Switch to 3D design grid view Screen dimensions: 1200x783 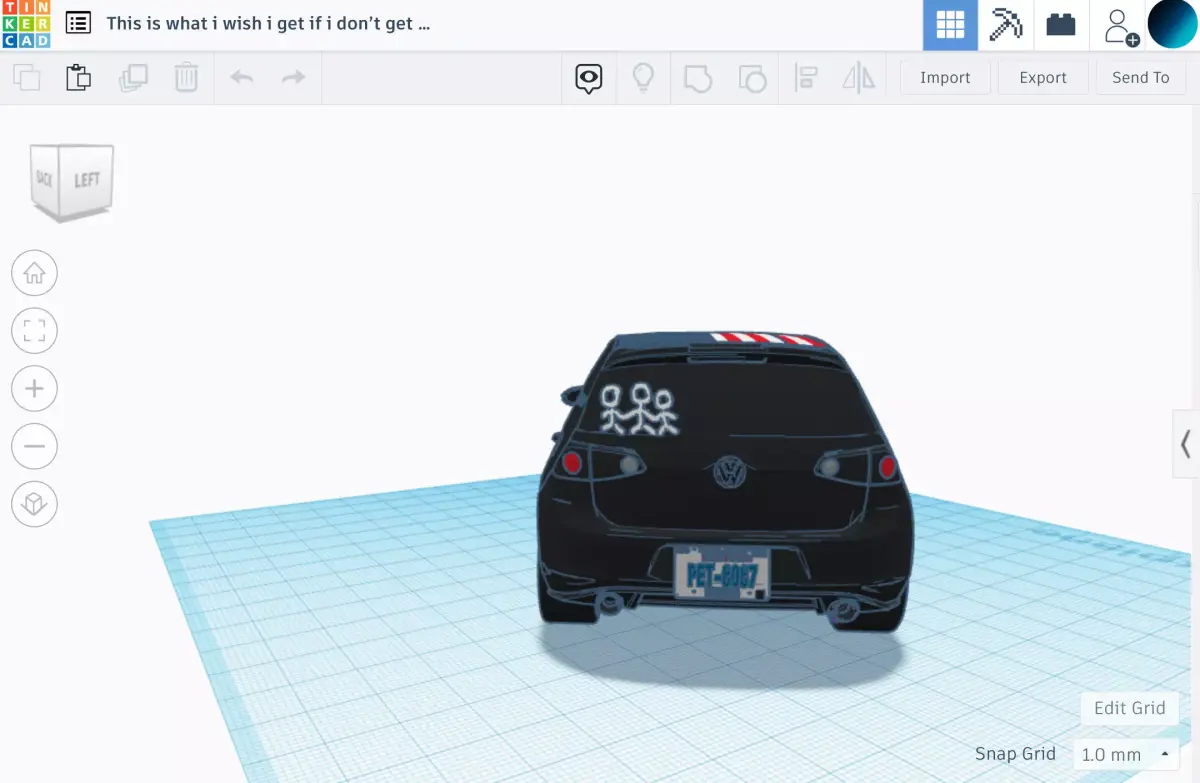(x=950, y=25)
